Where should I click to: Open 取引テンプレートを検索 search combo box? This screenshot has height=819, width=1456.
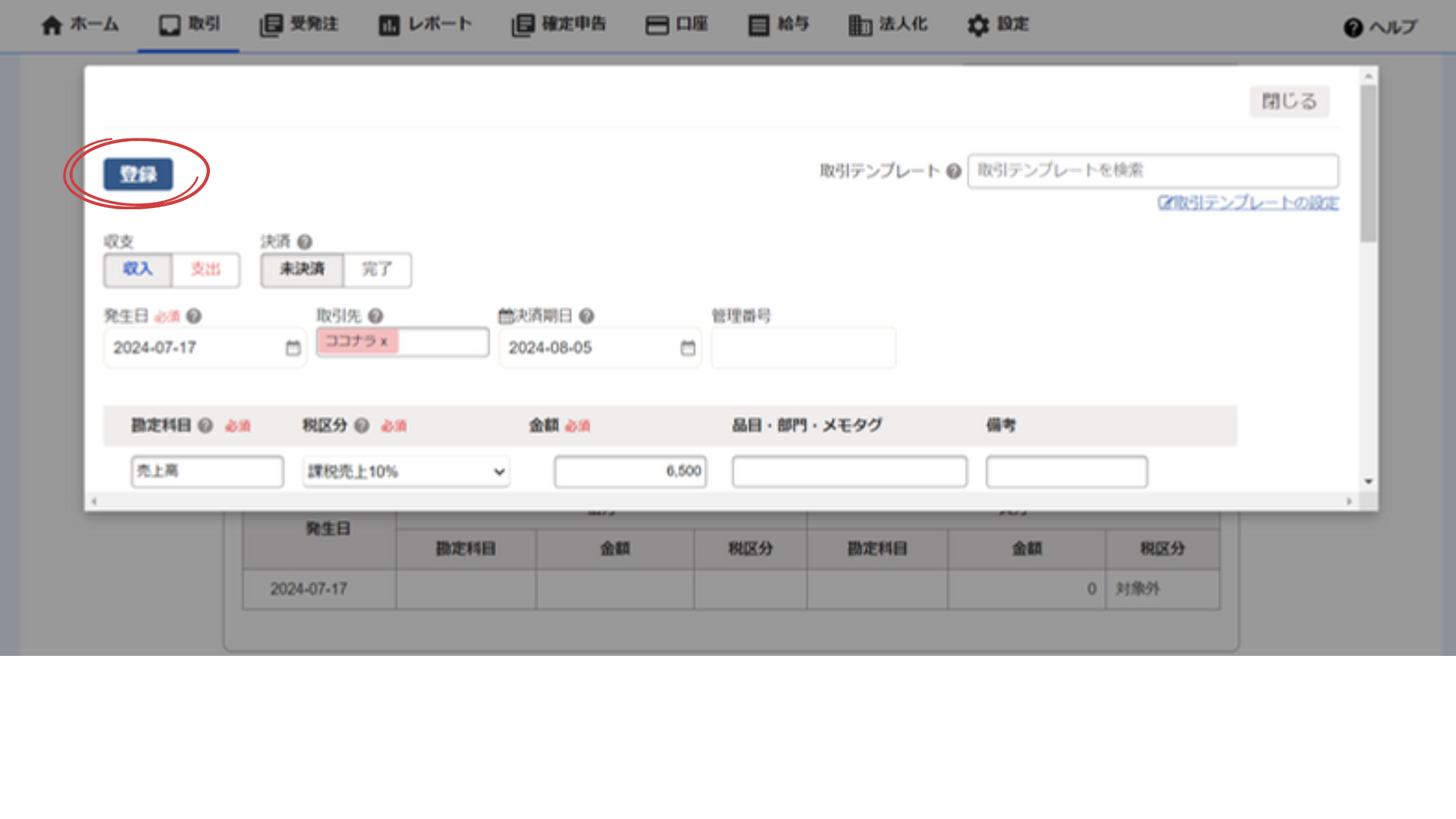pos(1152,171)
